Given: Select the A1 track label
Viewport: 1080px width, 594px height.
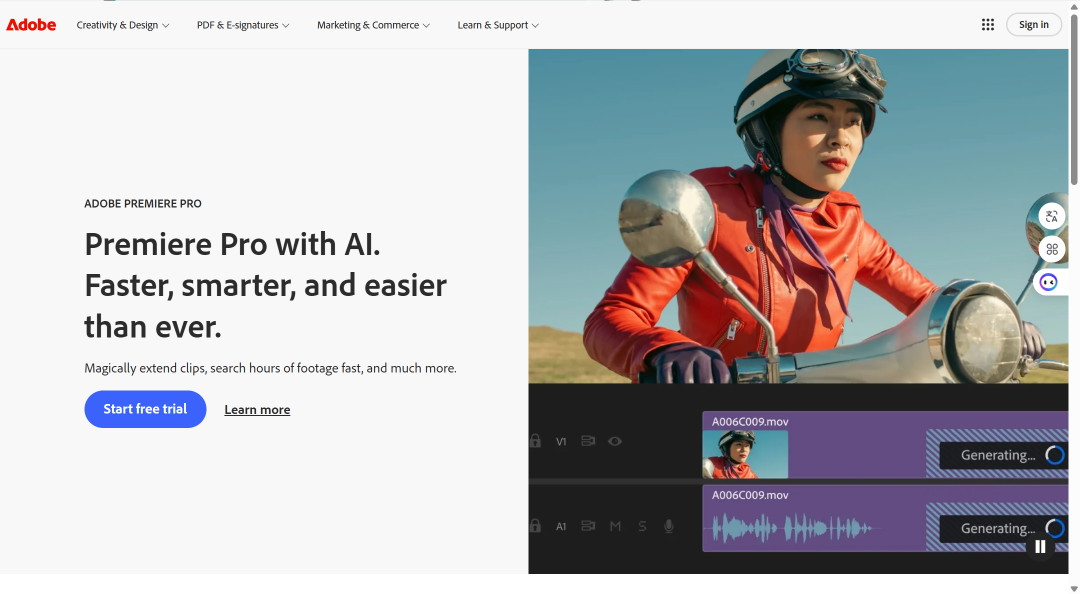Looking at the screenshot, I should pyautogui.click(x=561, y=526).
